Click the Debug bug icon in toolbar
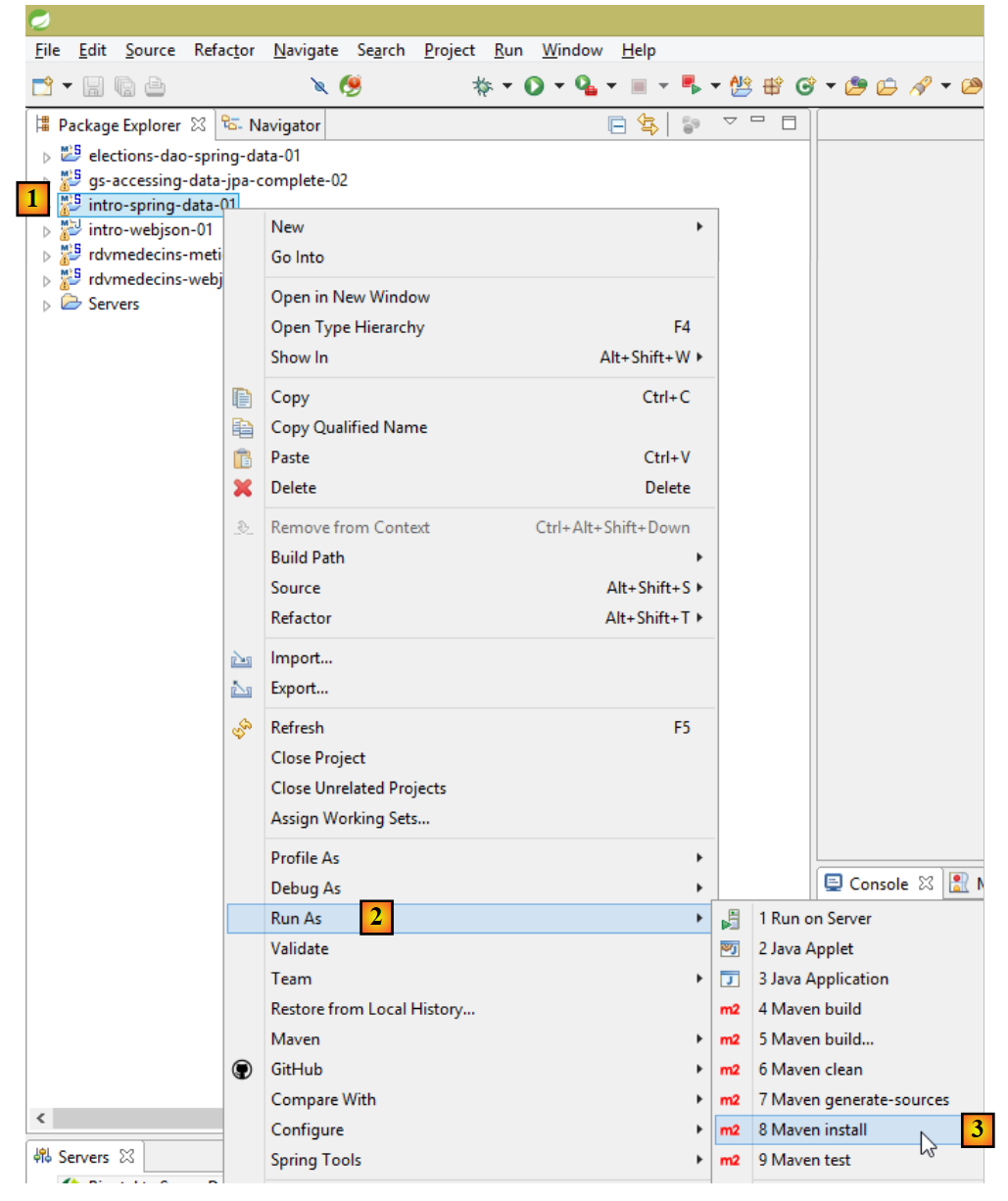The image size is (1008, 1201). coord(482,86)
